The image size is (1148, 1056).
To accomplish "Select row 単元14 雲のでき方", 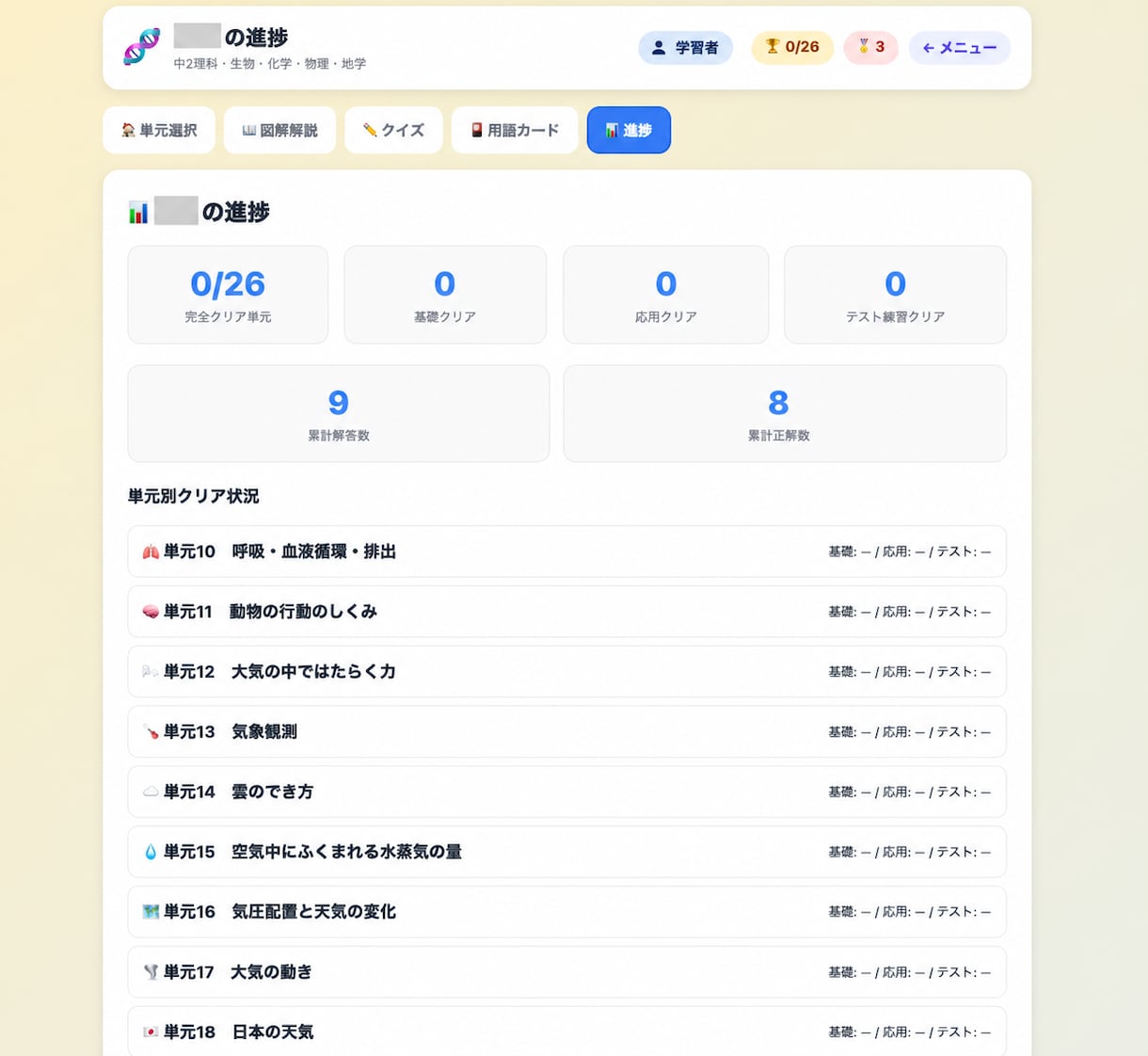I will tap(566, 792).
